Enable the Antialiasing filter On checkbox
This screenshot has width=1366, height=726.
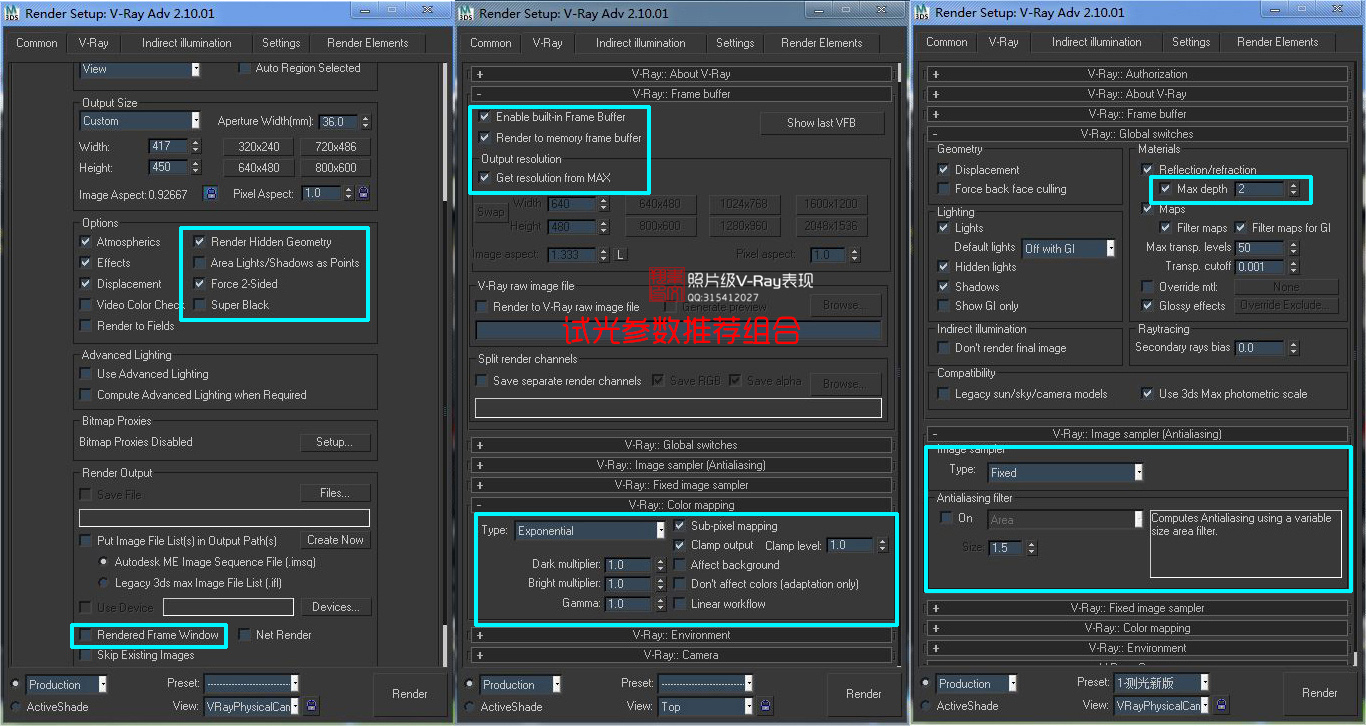click(946, 518)
